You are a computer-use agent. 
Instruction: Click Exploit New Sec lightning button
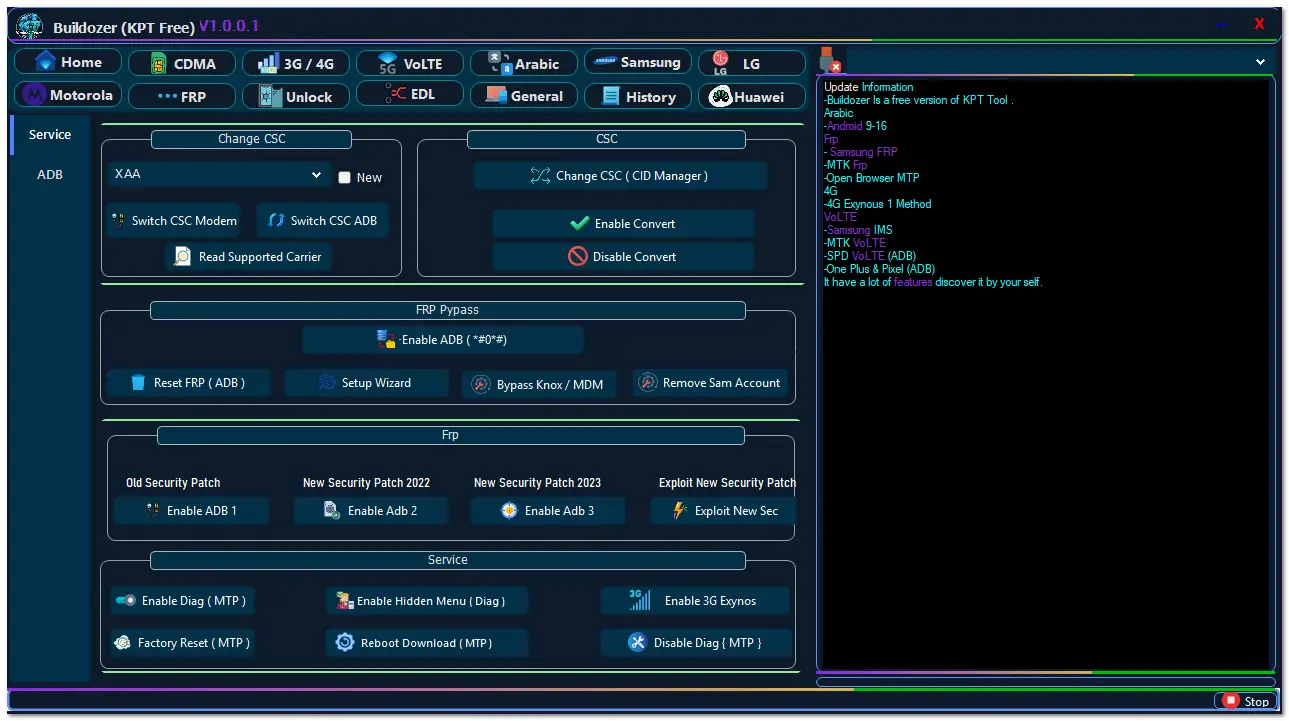(724, 511)
